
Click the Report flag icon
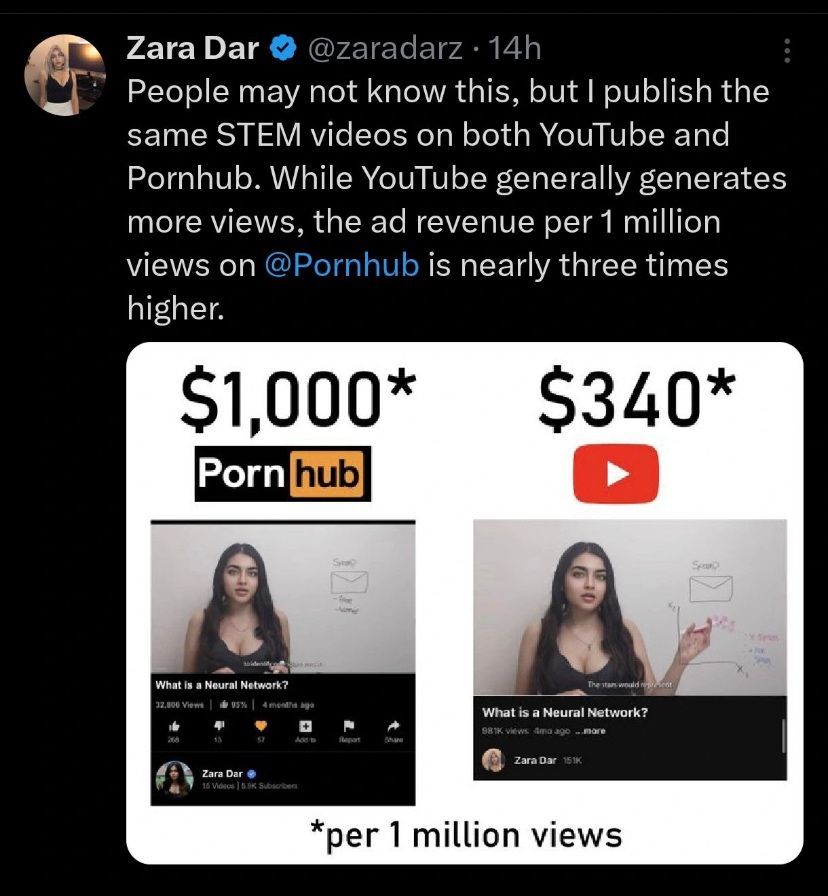click(x=349, y=726)
